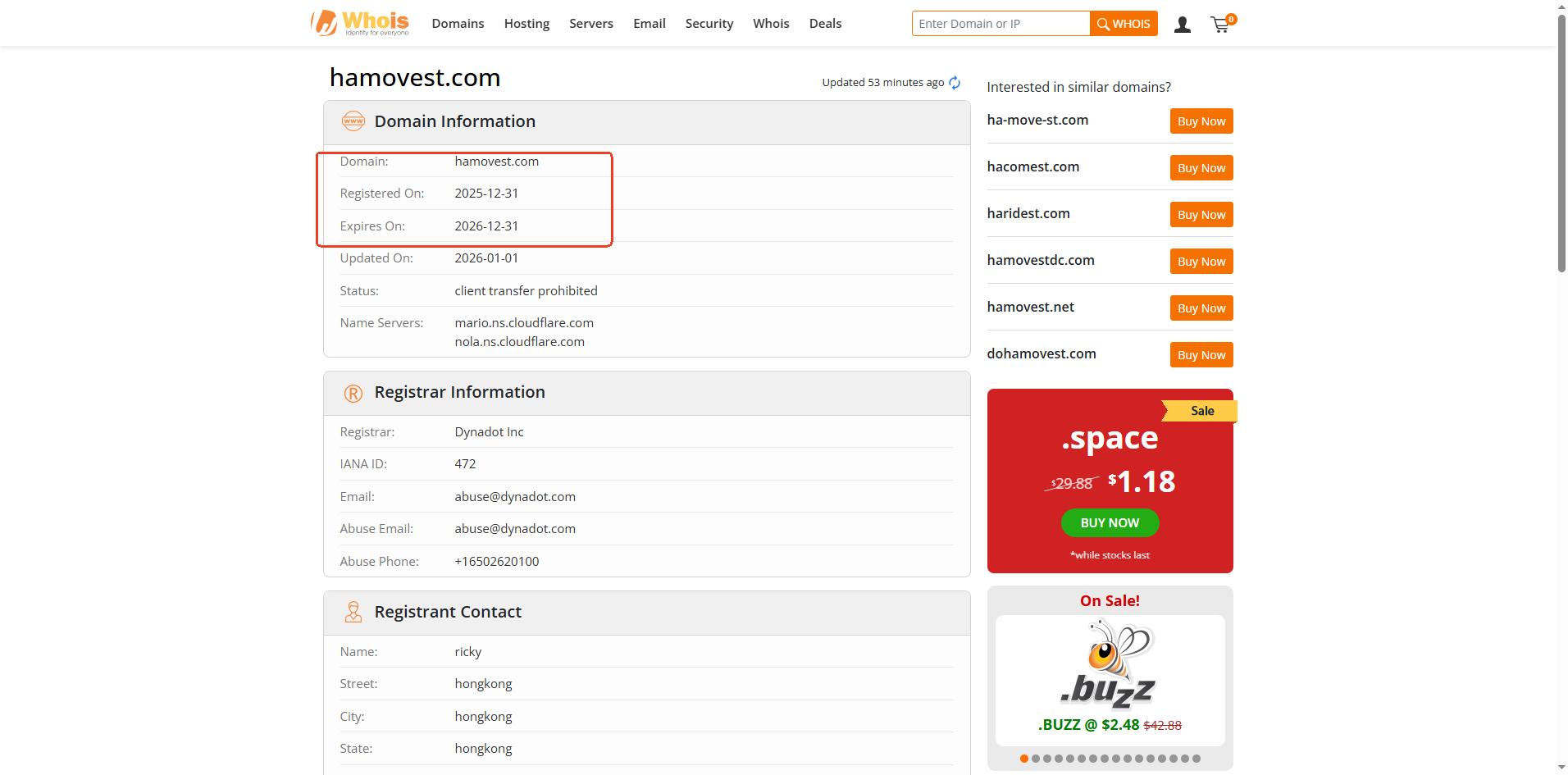Open the Deals menu
1568x775 pixels.
coord(825,24)
